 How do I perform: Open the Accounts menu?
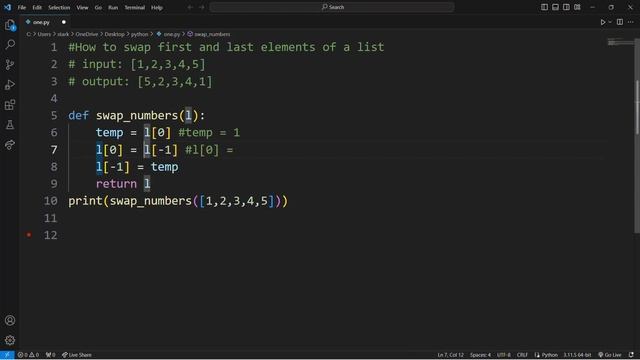coord(10,320)
